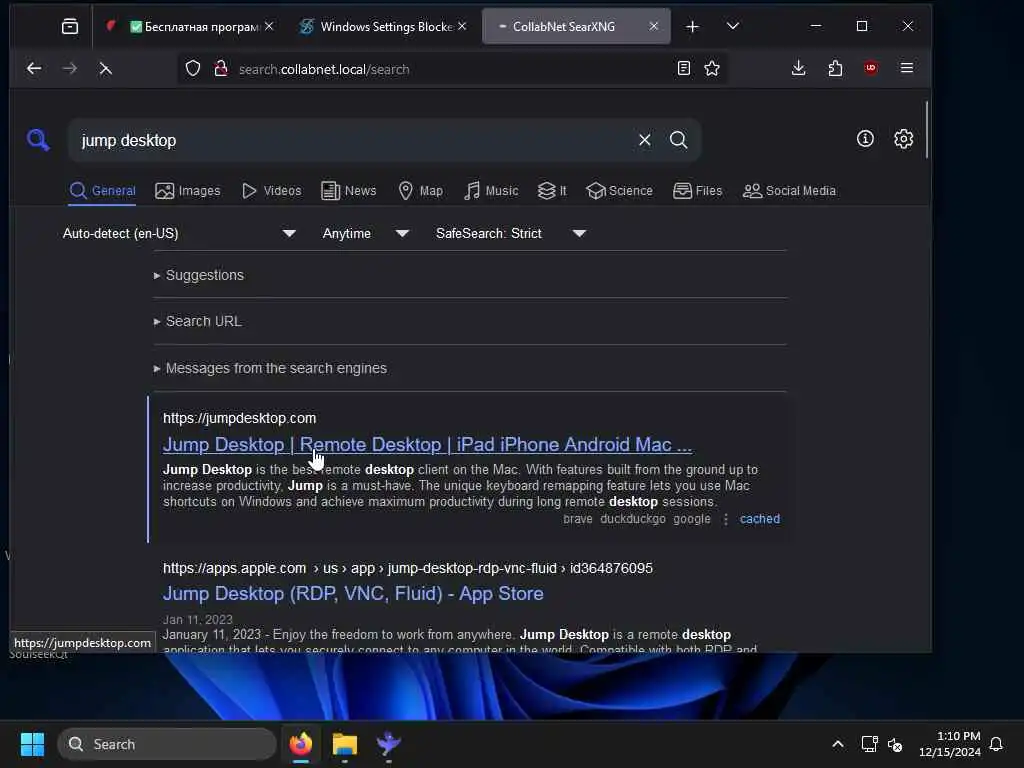This screenshot has height=768, width=1024.
Task: Close the Windows Settings Blocker tab
Action: pos(462,26)
